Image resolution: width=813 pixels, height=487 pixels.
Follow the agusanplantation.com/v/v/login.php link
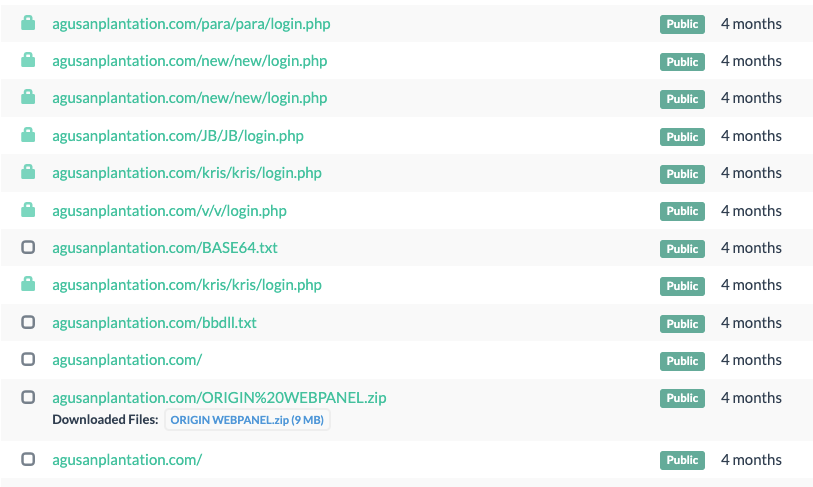click(x=170, y=211)
